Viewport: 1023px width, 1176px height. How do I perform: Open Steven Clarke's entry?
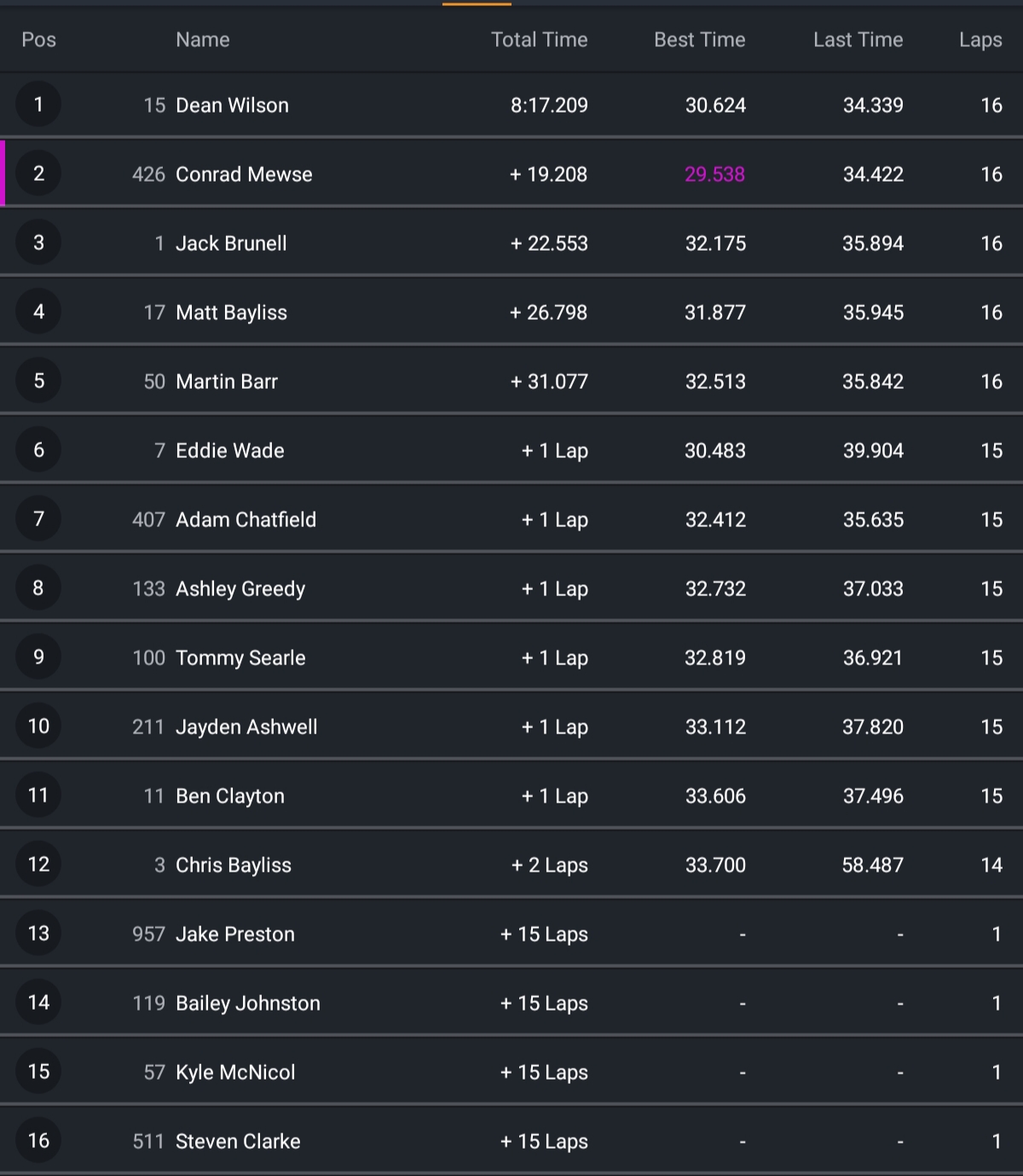click(238, 1142)
